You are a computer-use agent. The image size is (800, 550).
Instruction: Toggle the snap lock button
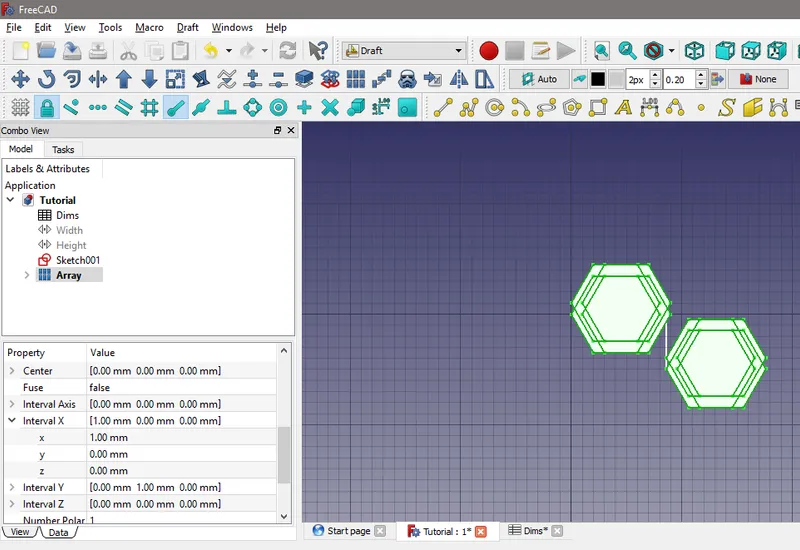(46, 107)
